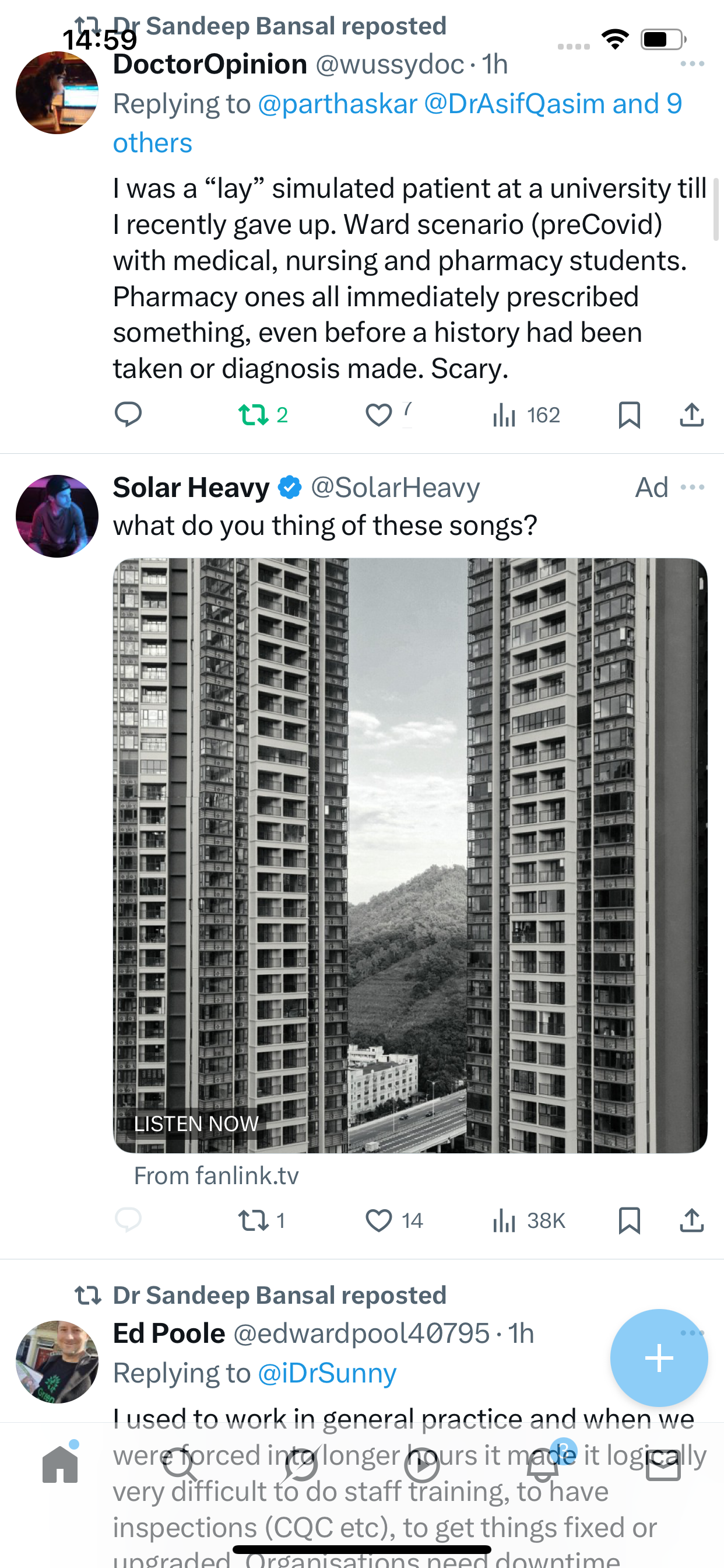Open more options on Solar Heavy ad
The height and width of the screenshot is (1568, 724).
[693, 488]
